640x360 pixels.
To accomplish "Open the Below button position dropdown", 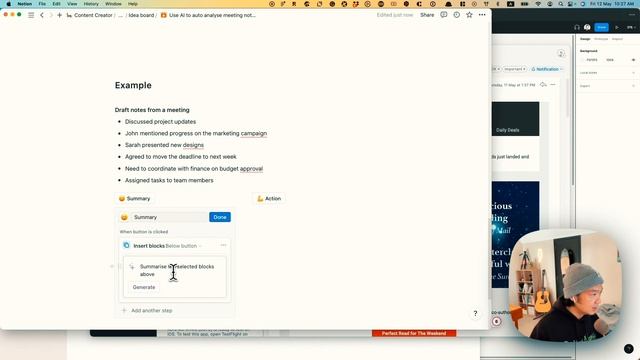I will [x=184, y=246].
